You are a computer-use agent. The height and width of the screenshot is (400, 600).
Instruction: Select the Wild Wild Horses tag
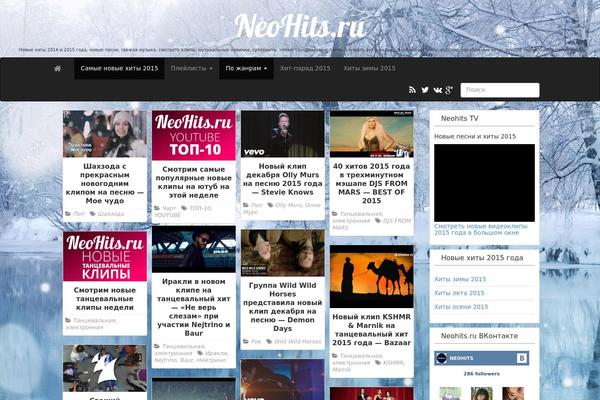(x=297, y=341)
